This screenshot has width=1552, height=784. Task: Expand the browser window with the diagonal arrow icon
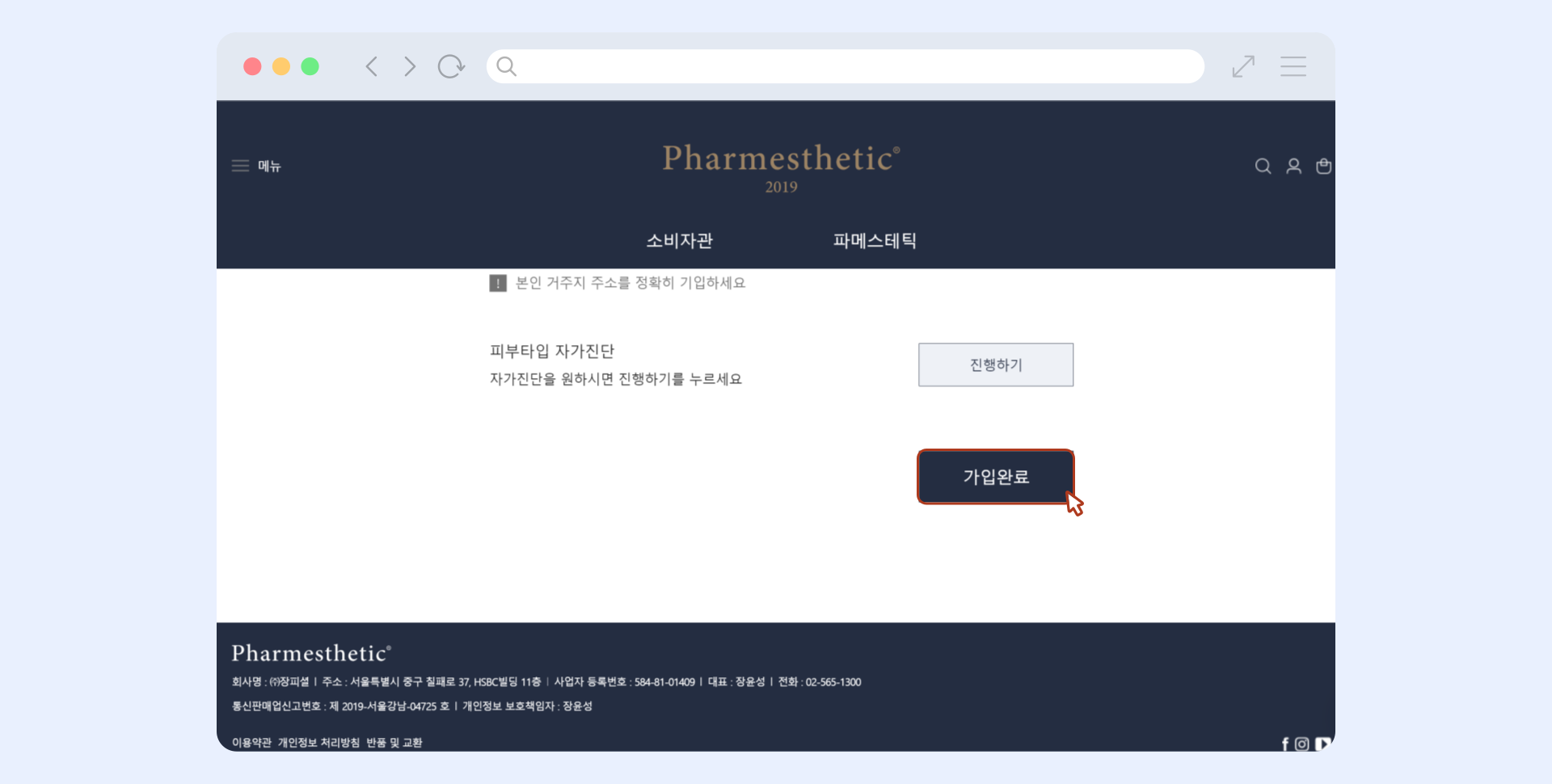(x=1243, y=66)
